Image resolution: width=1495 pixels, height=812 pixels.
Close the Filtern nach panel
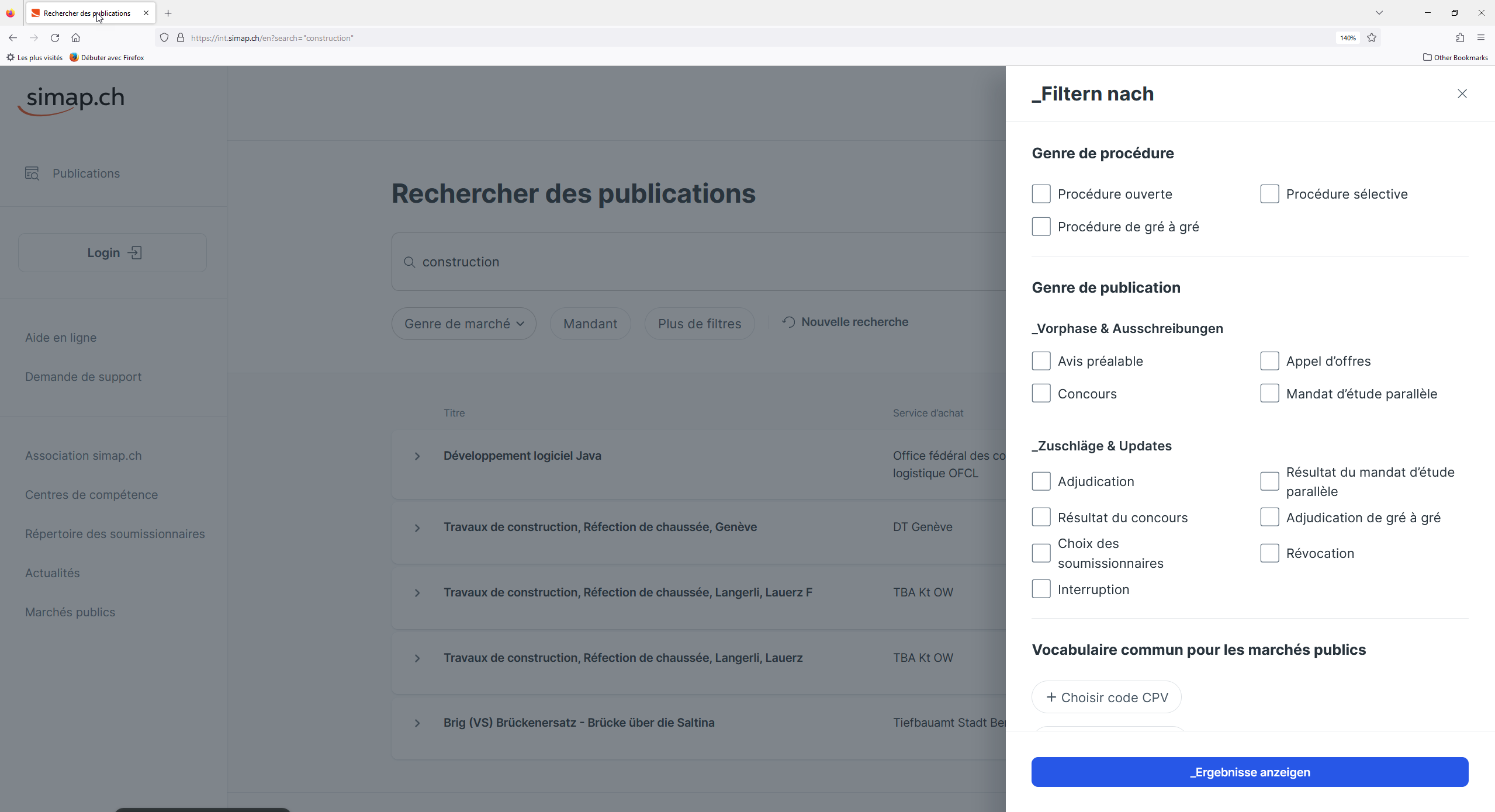click(1462, 93)
